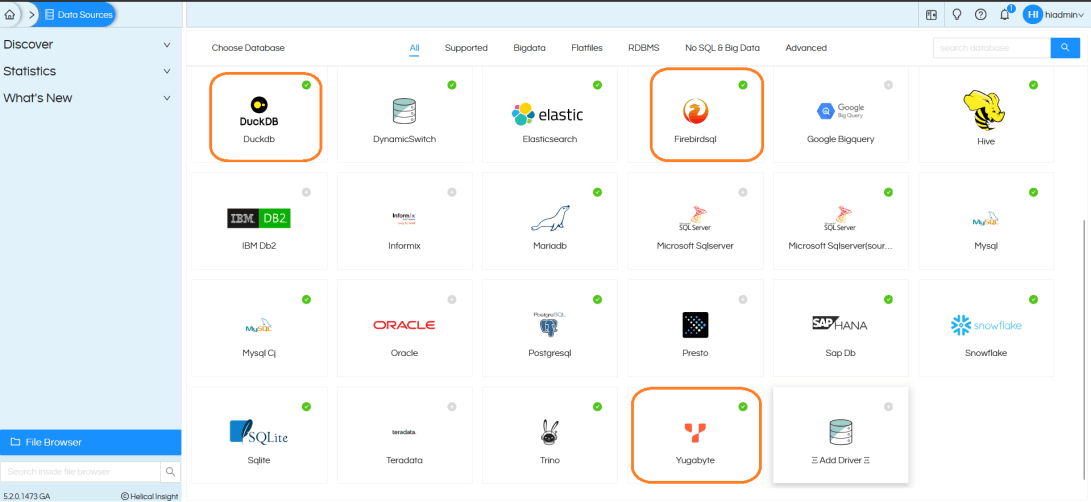Open the notifications bell

(x=1004, y=15)
